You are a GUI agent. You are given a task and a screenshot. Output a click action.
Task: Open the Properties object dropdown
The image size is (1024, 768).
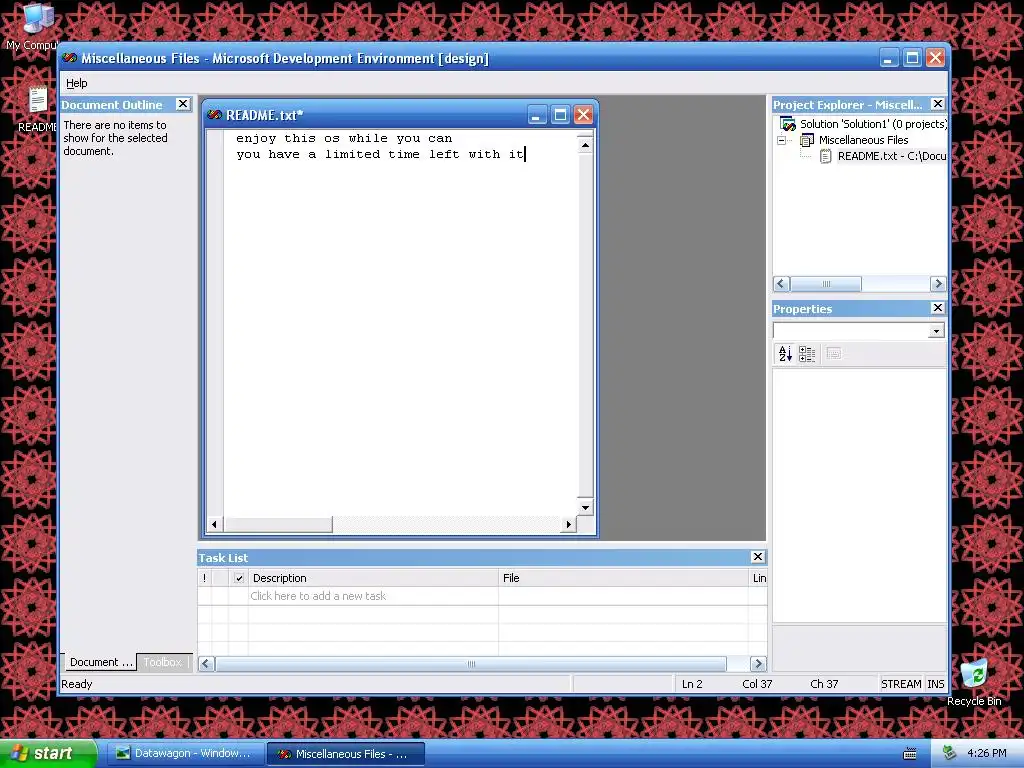[936, 331]
